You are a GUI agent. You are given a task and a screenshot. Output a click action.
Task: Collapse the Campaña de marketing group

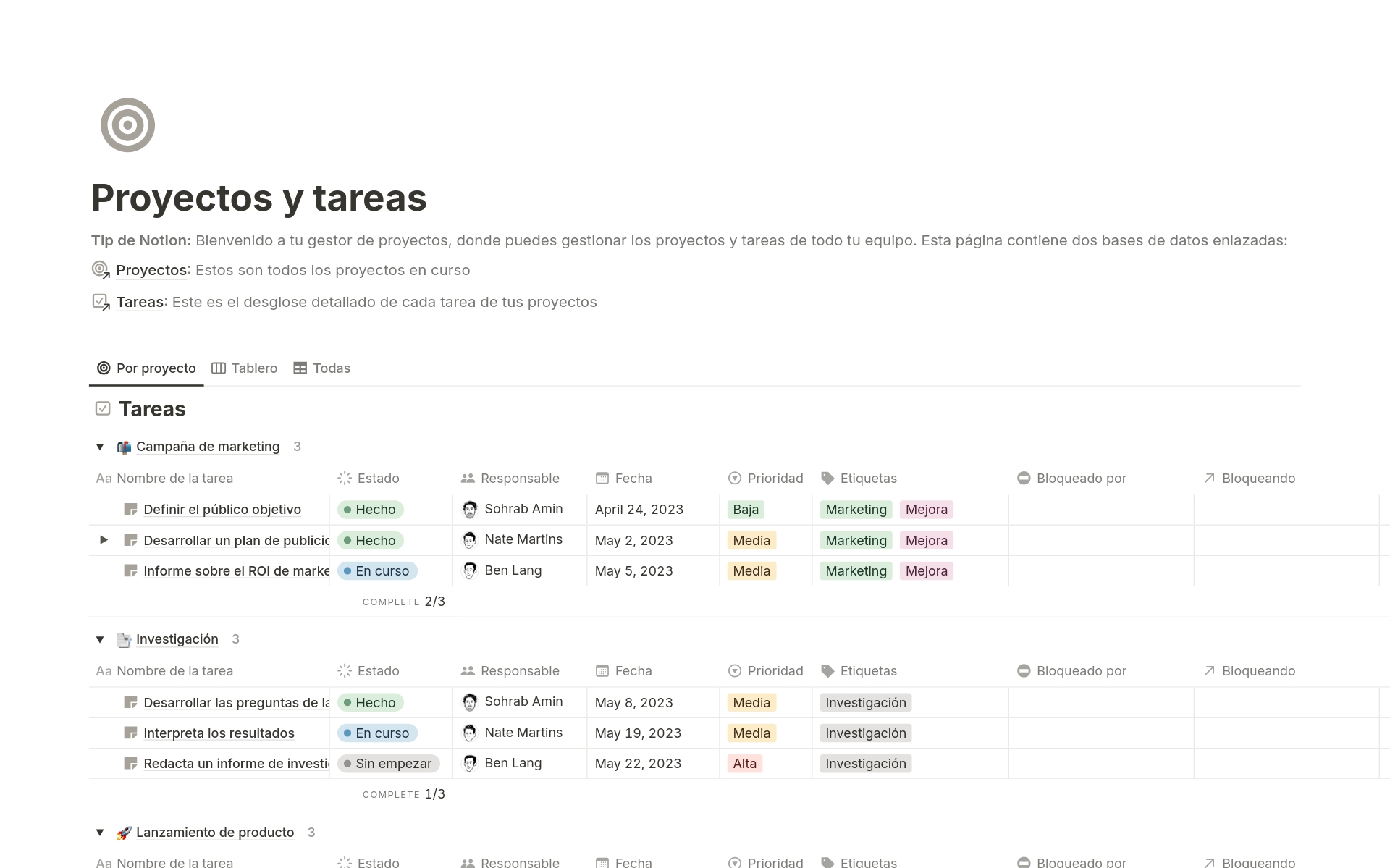click(101, 447)
